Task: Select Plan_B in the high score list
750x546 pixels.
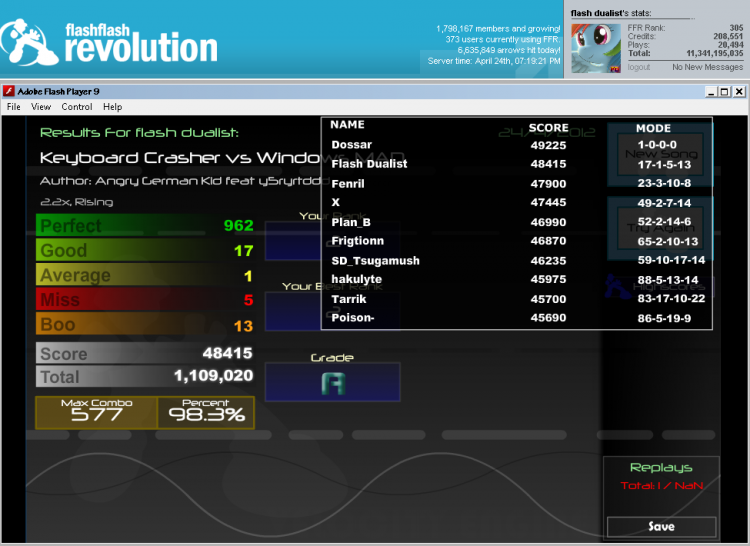Action: coord(351,222)
